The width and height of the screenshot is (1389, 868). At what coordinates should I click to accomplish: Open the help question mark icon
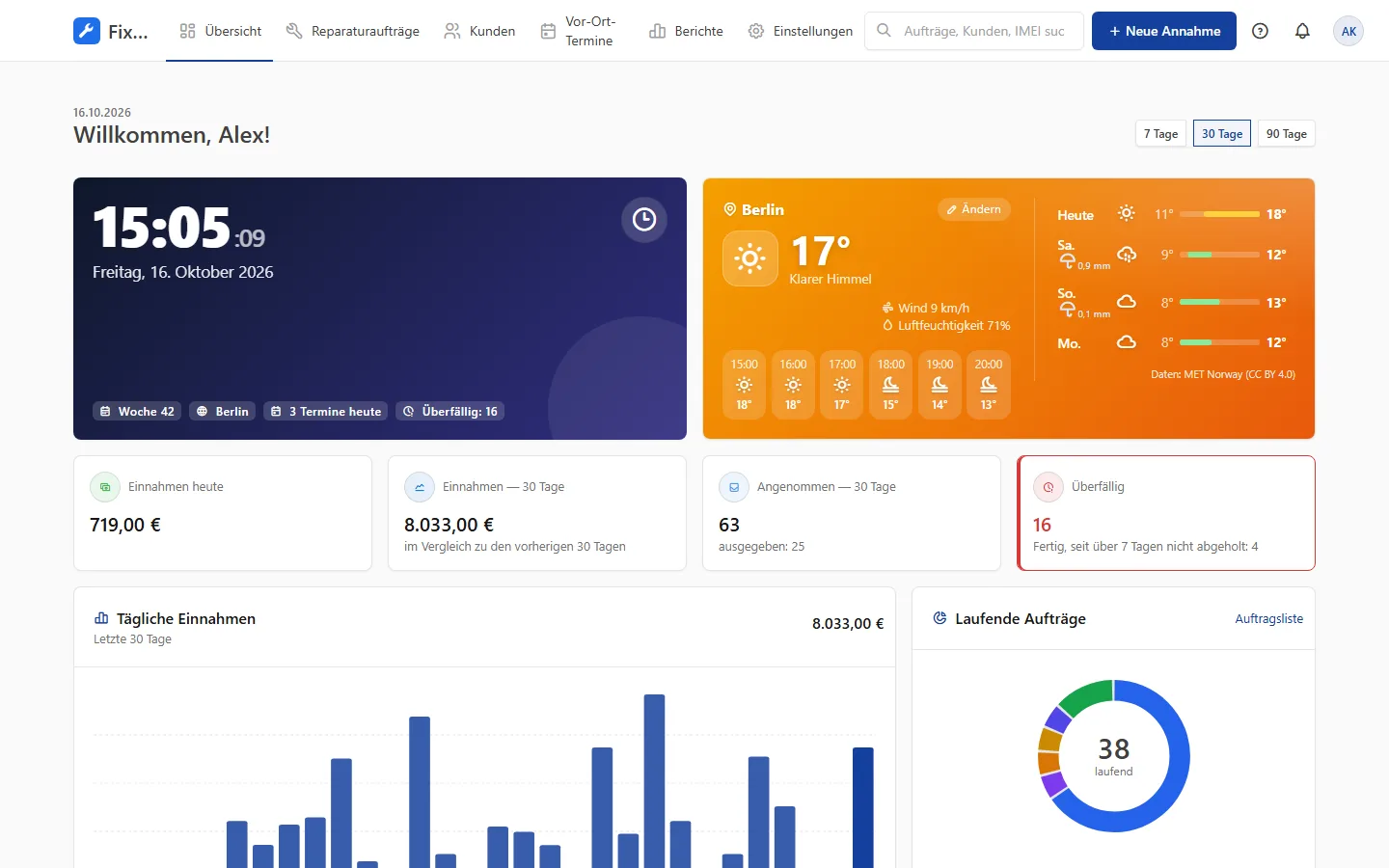pos(1260,31)
